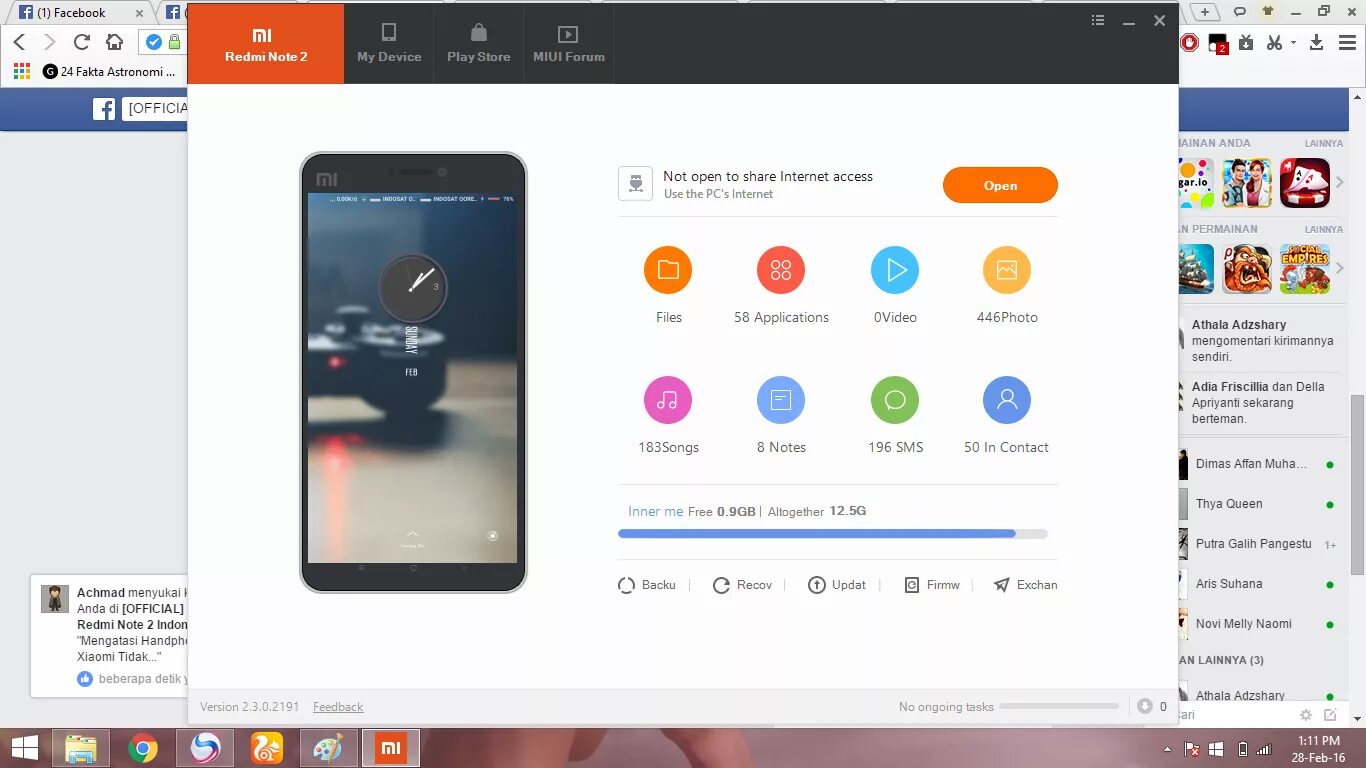This screenshot has width=1366, height=768.
Task: Click the Facebook logo in page header
Action: coord(104,108)
